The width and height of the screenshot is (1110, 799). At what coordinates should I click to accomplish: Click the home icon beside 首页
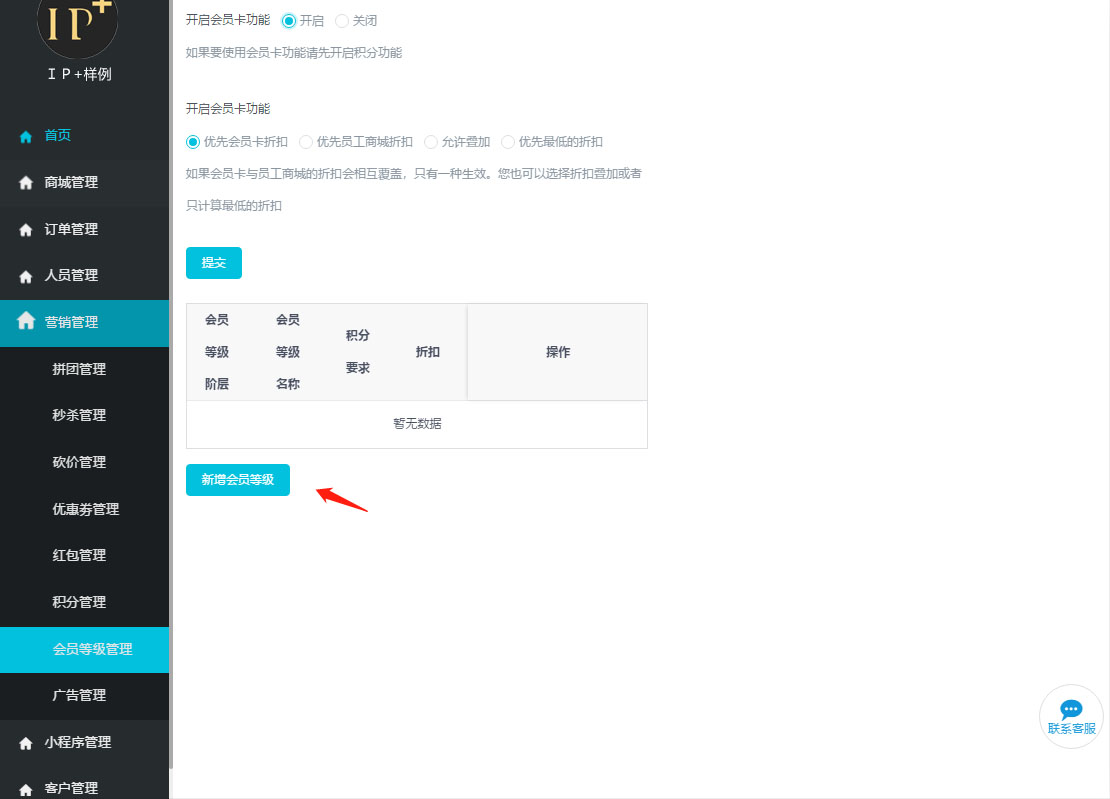tap(26, 136)
